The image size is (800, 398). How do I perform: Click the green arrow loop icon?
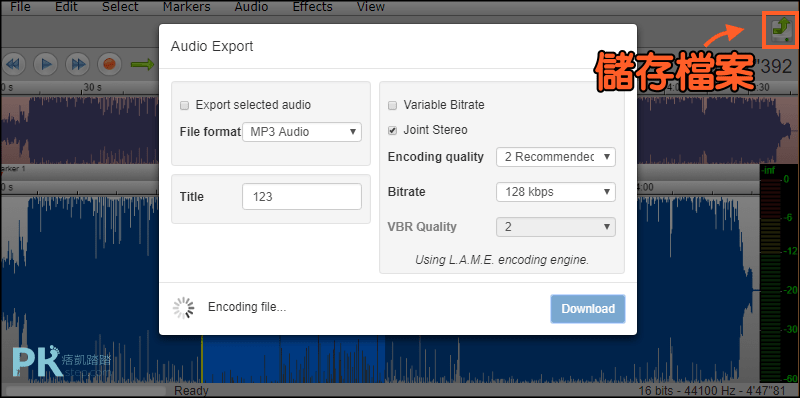[x=142, y=65]
